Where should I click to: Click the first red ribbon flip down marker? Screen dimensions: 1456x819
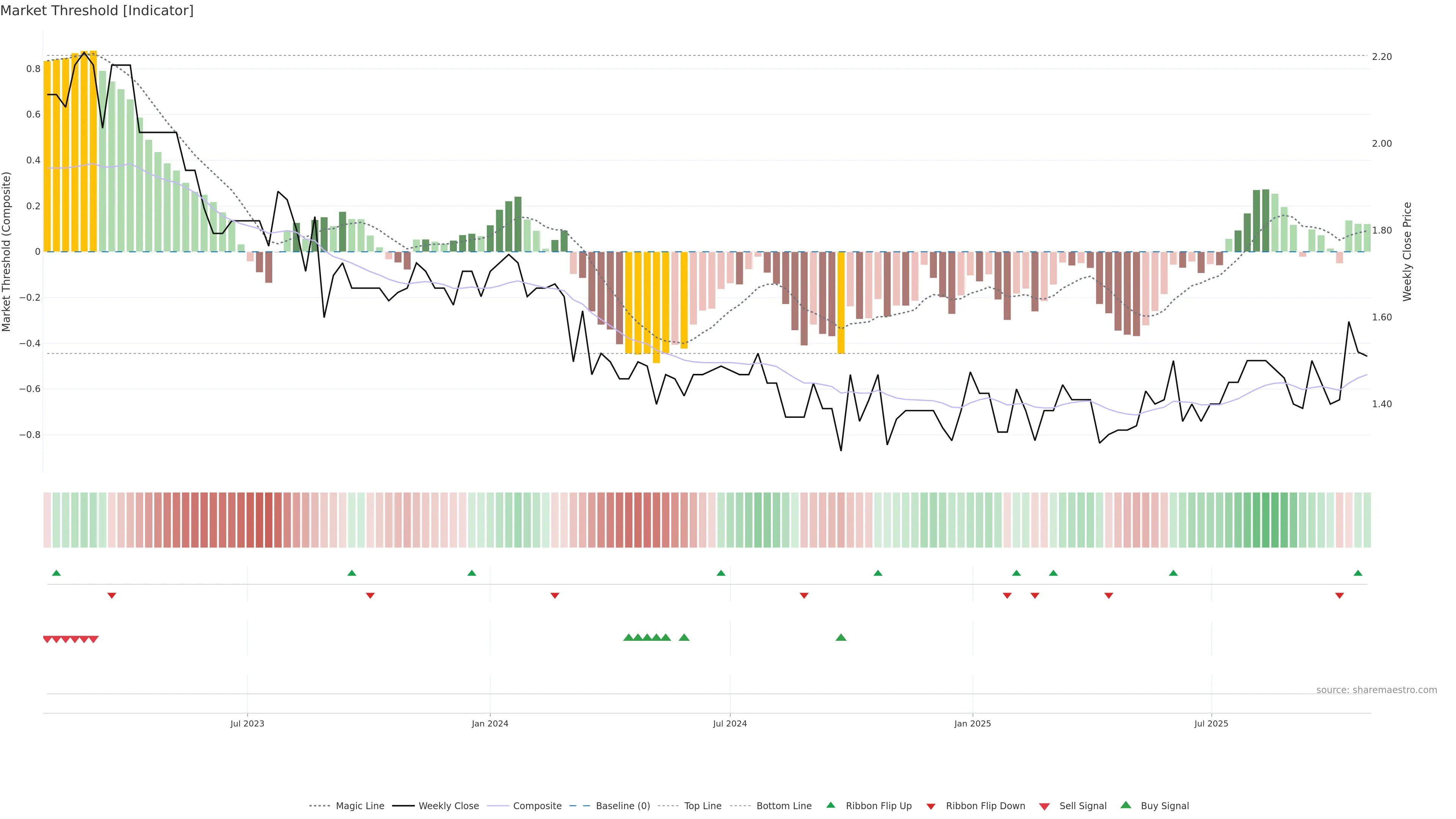coord(112,596)
